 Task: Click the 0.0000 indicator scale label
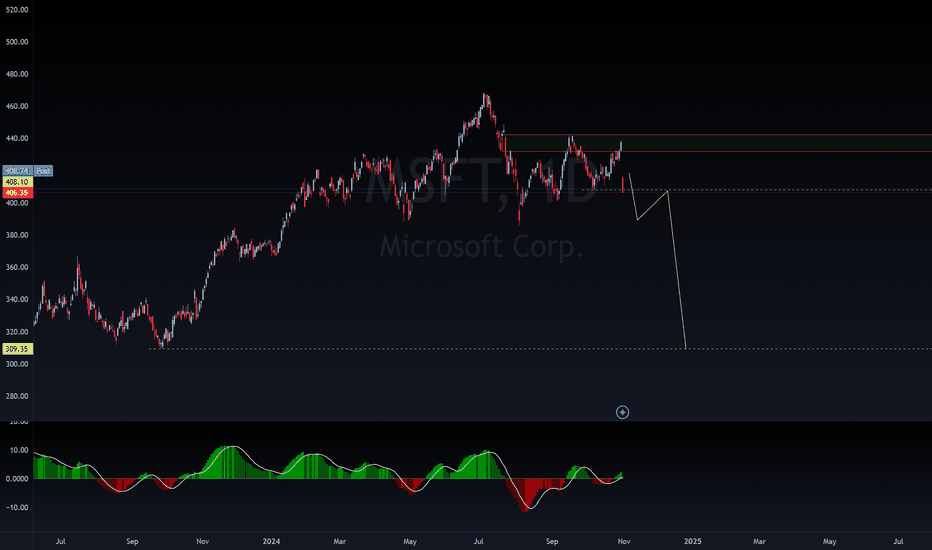point(17,479)
